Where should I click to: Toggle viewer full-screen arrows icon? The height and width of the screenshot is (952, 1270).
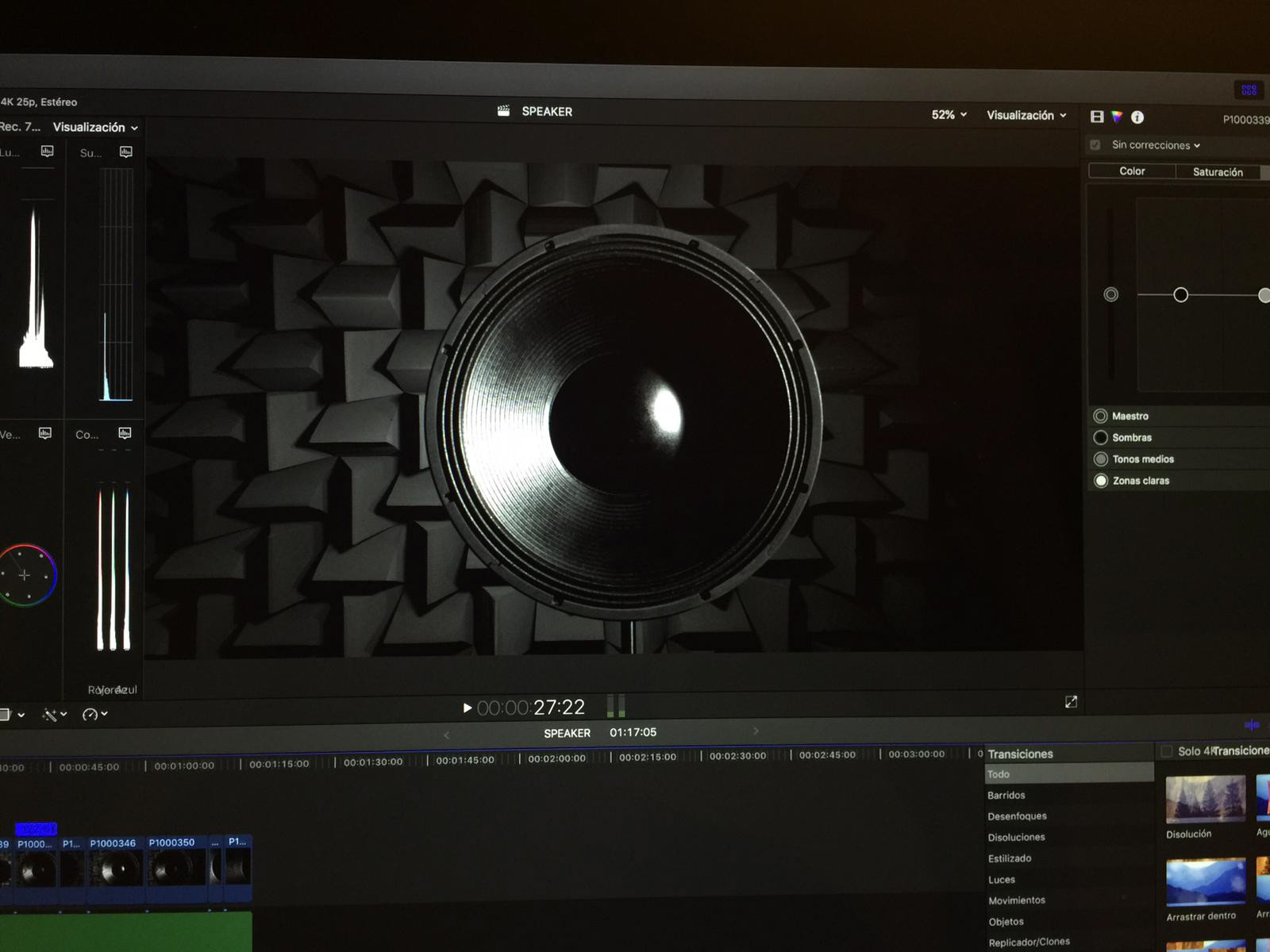1071,702
